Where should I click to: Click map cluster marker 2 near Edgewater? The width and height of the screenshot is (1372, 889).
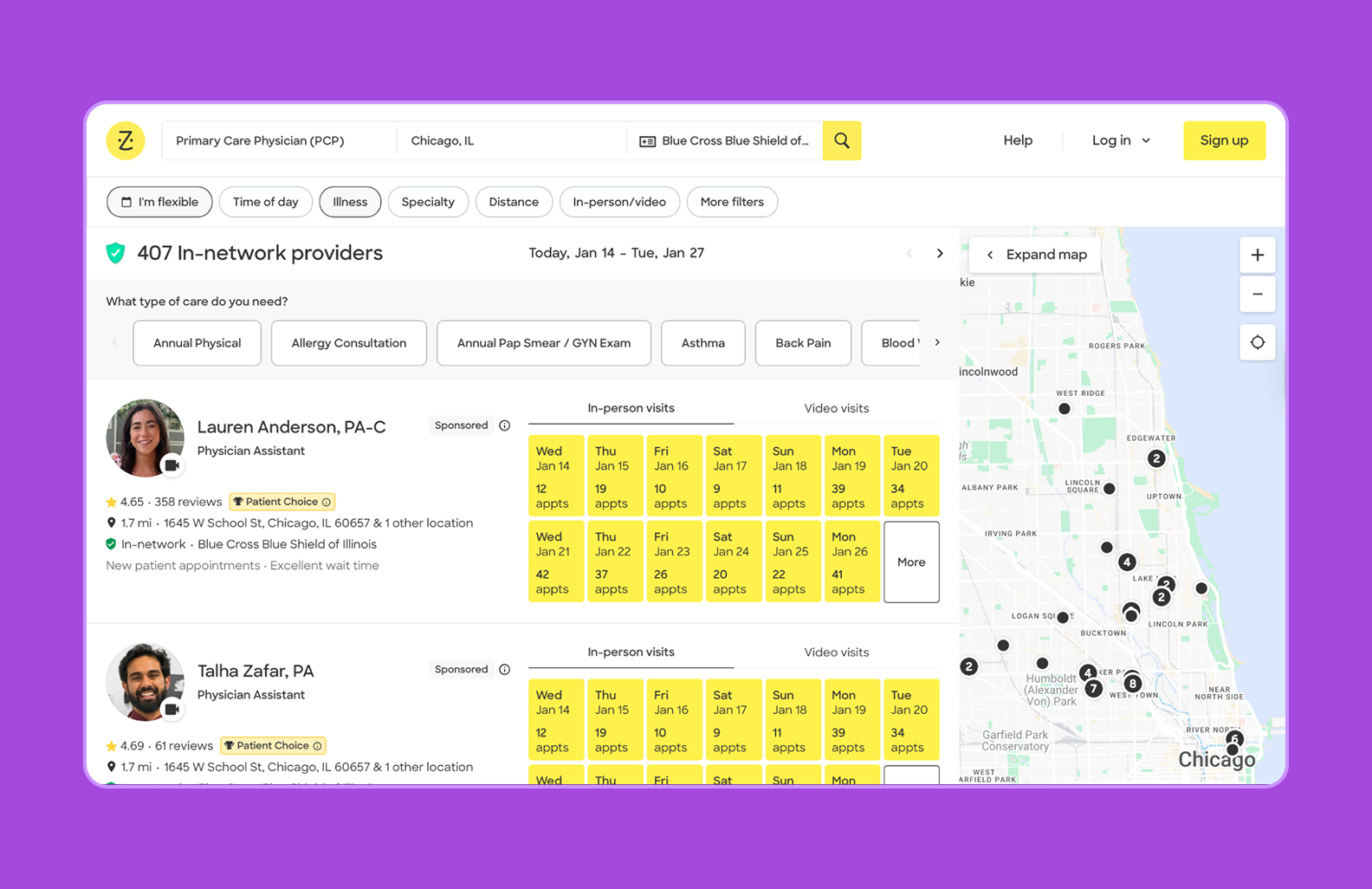pos(1156,458)
